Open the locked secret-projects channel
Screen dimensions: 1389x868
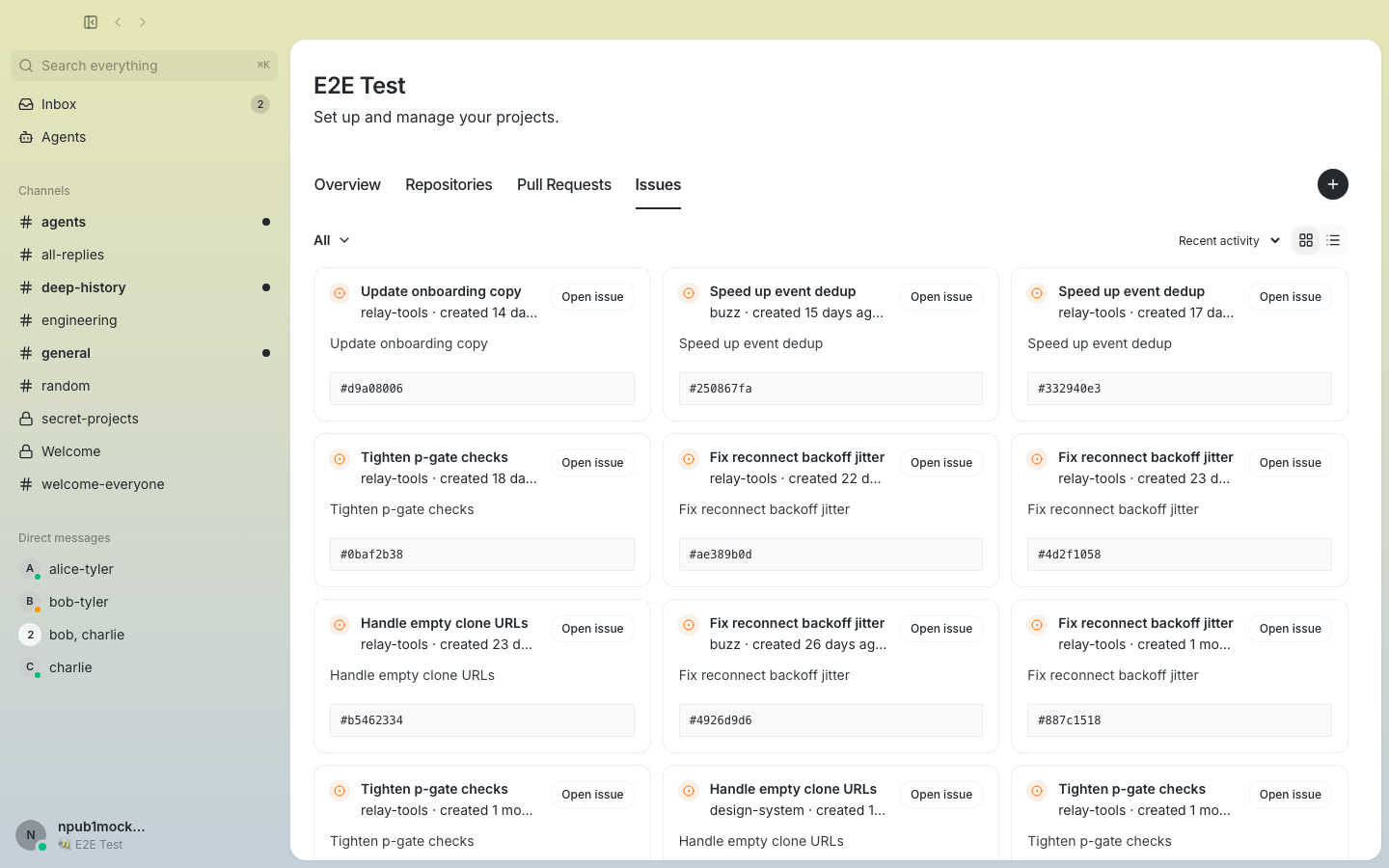[144, 419]
